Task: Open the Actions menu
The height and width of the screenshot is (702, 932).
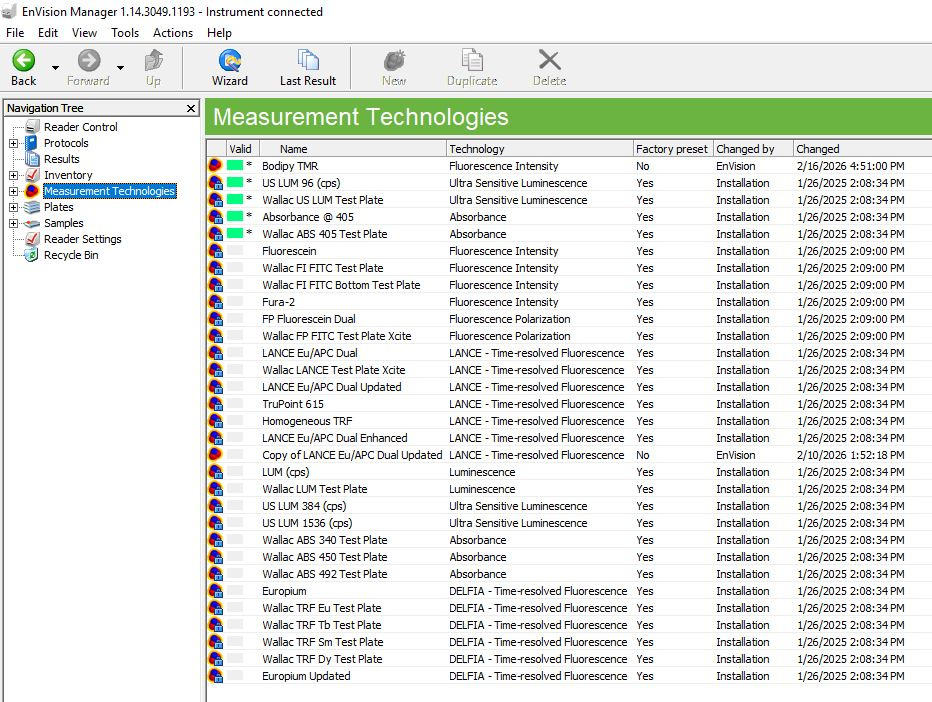Action: click(173, 32)
